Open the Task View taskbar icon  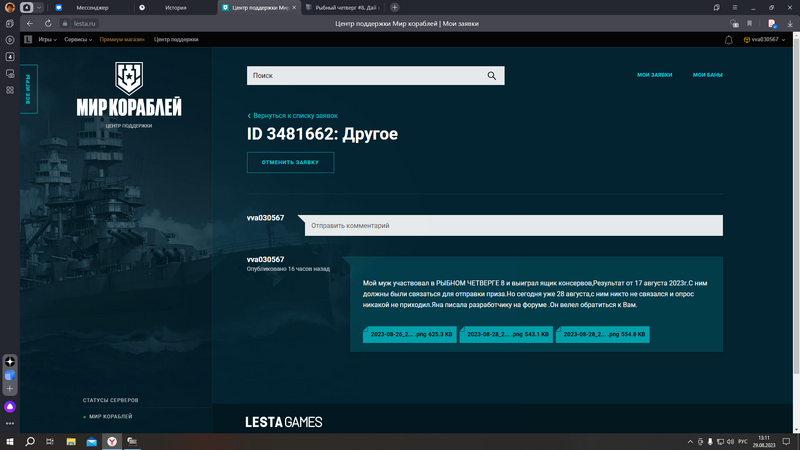click(50, 441)
